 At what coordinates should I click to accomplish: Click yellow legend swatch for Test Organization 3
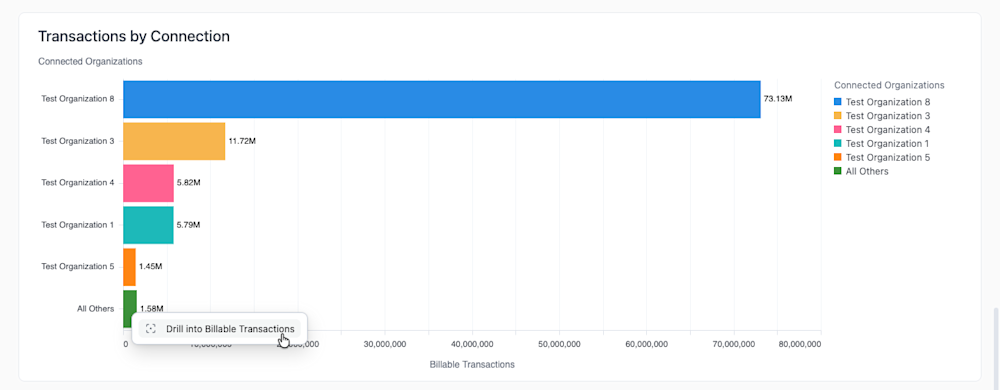tap(838, 116)
